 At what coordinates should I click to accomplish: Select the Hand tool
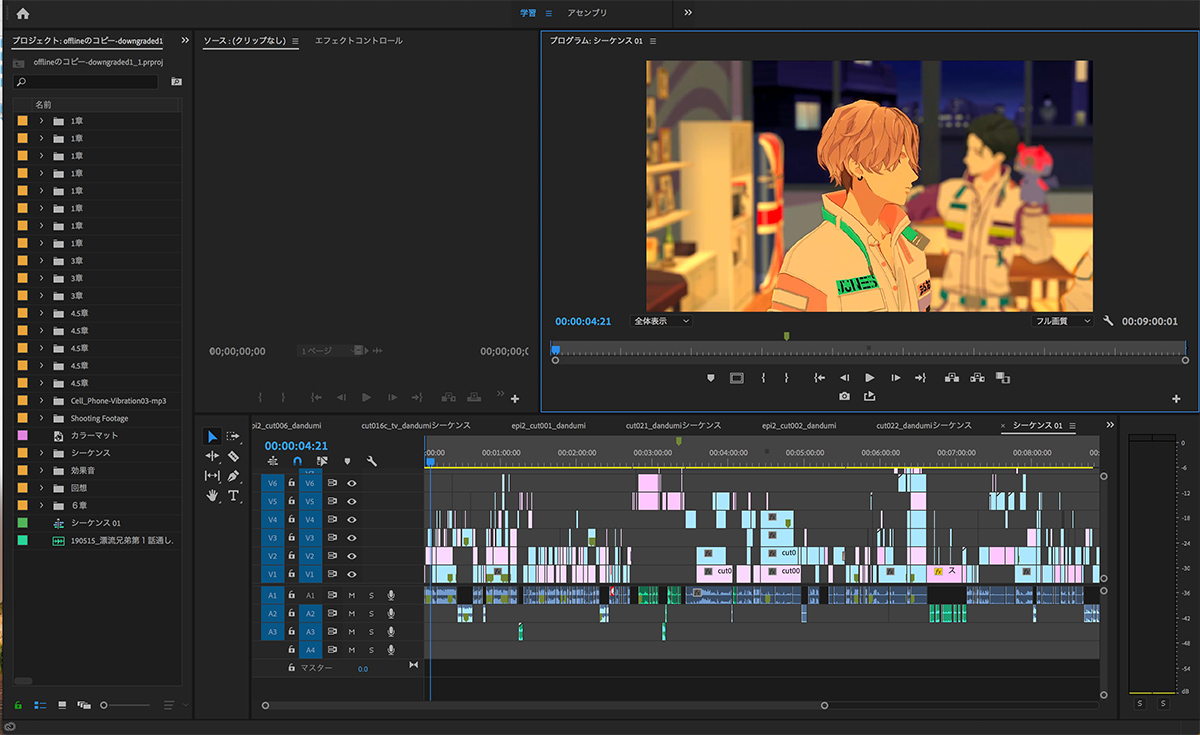(212, 496)
